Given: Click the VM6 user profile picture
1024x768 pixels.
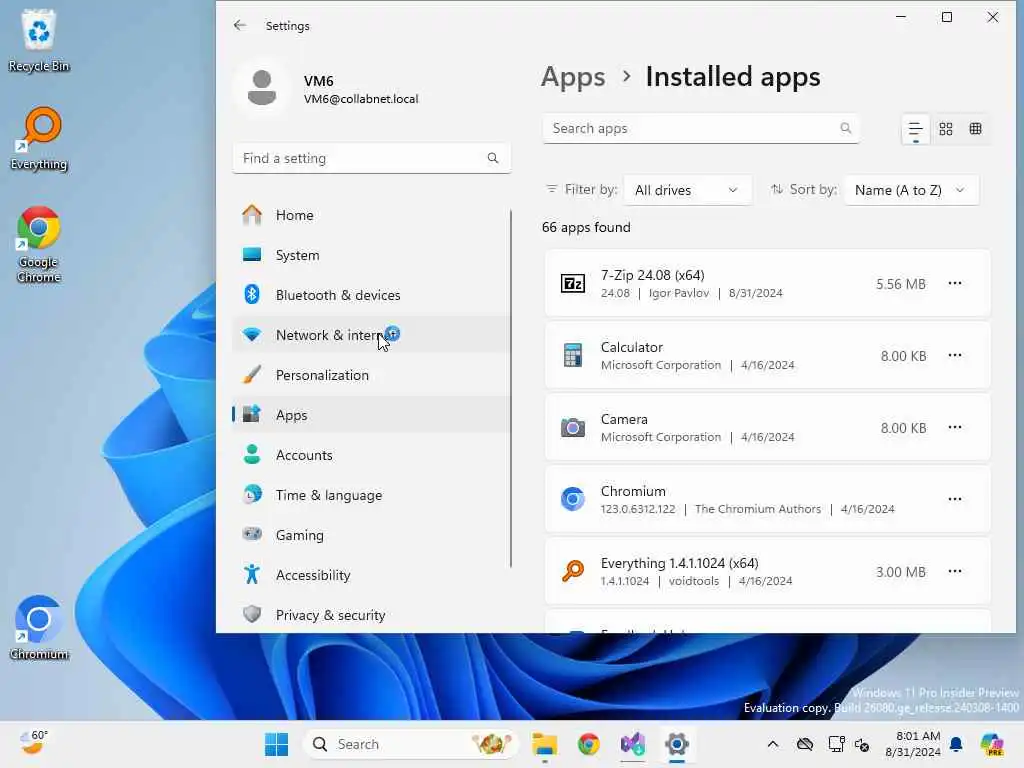Looking at the screenshot, I should tap(262, 88).
